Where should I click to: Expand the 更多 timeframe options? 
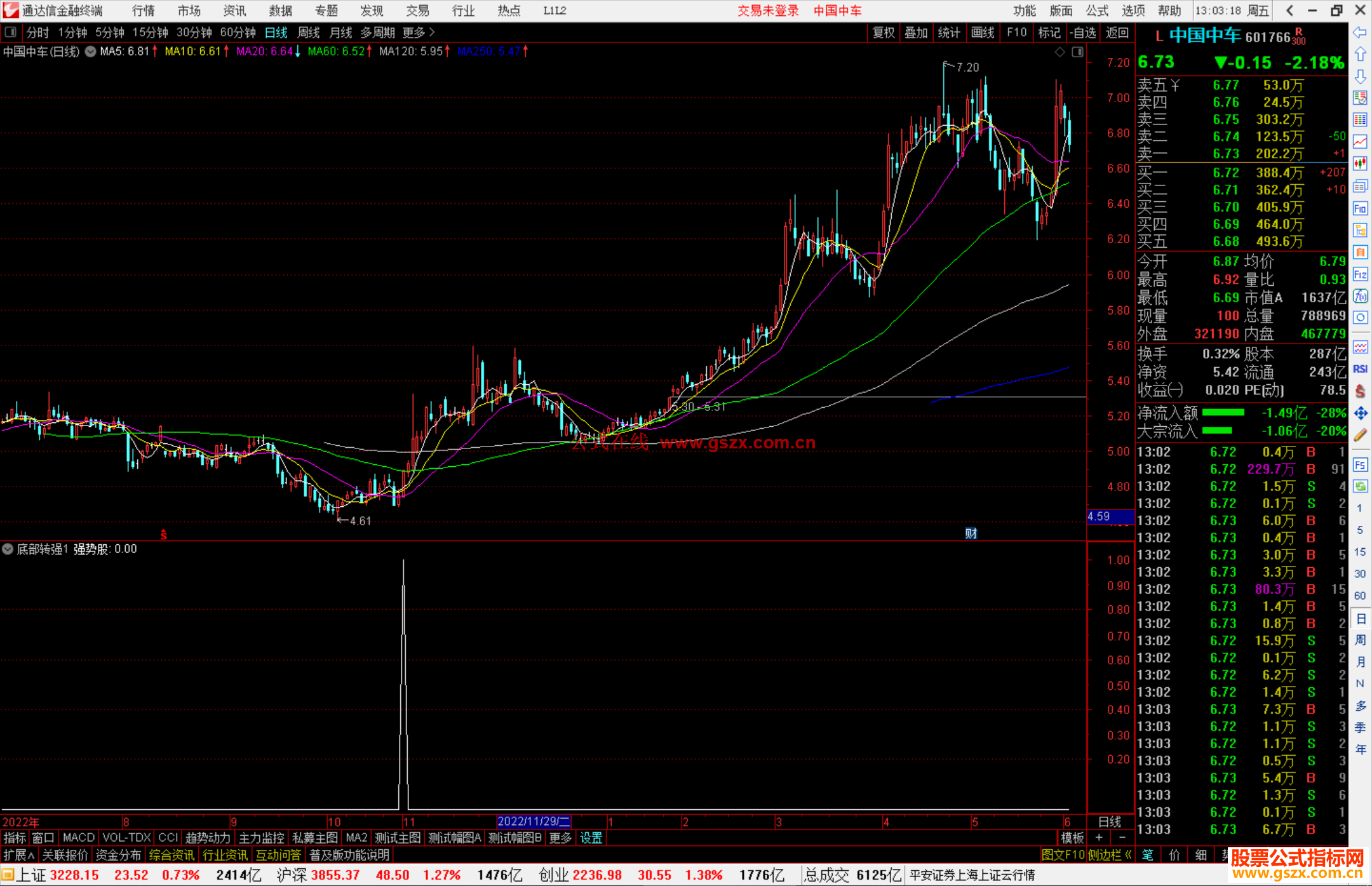[x=418, y=32]
